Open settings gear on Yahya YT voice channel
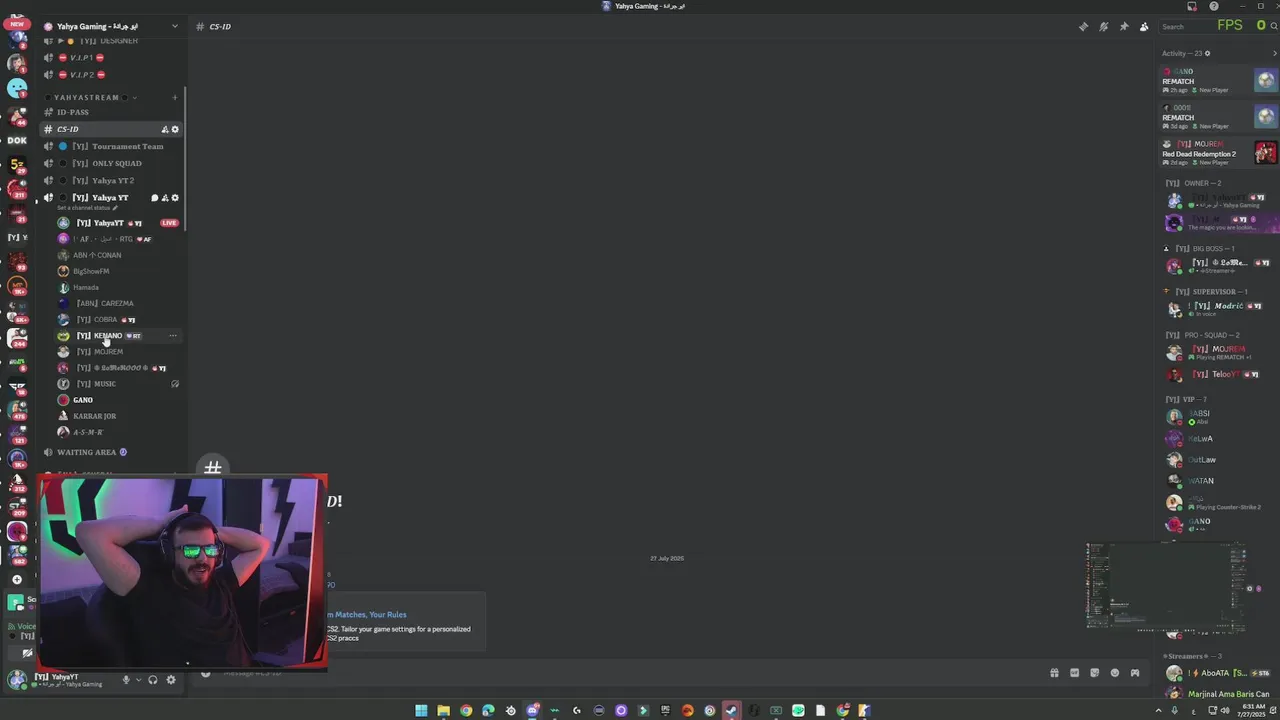 tap(175, 198)
